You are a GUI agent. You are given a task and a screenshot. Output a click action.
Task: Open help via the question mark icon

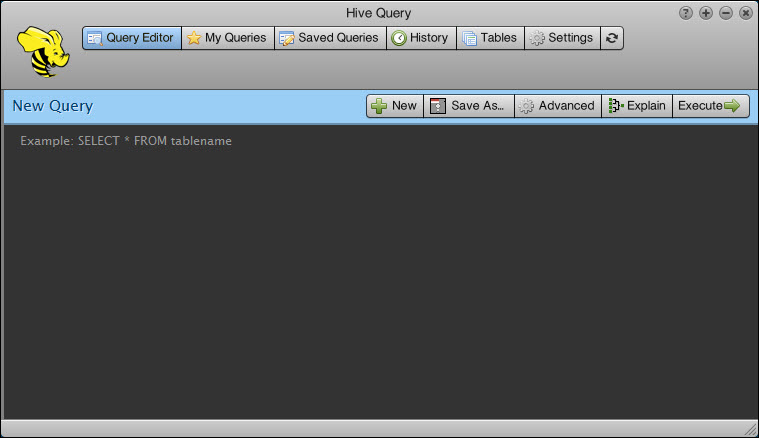click(686, 13)
